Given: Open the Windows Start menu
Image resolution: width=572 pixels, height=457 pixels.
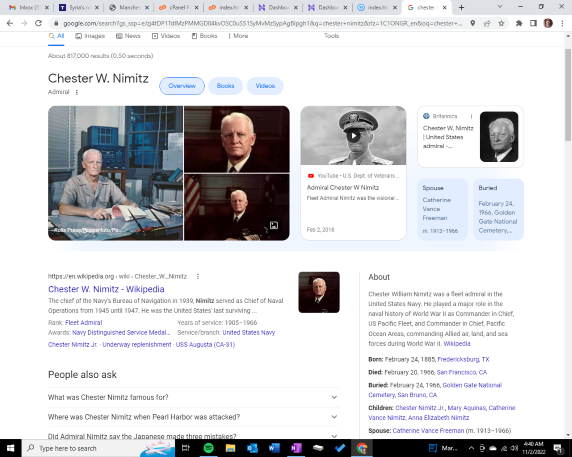Looking at the screenshot, I should (11, 448).
